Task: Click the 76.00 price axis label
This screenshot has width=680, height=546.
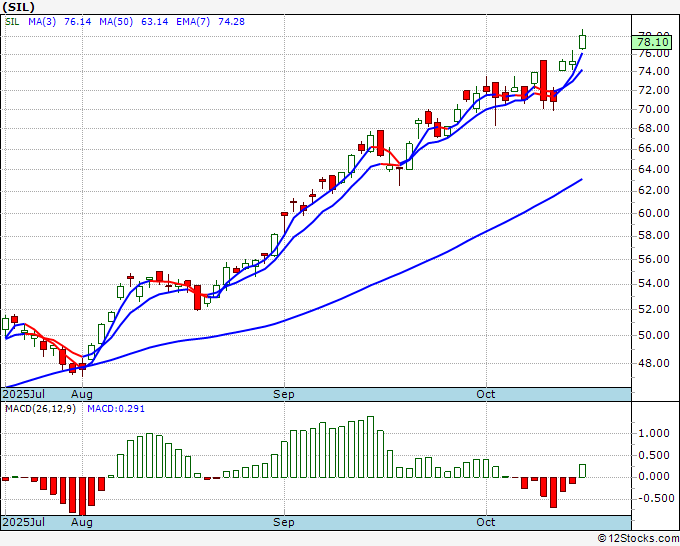Action: click(654, 54)
